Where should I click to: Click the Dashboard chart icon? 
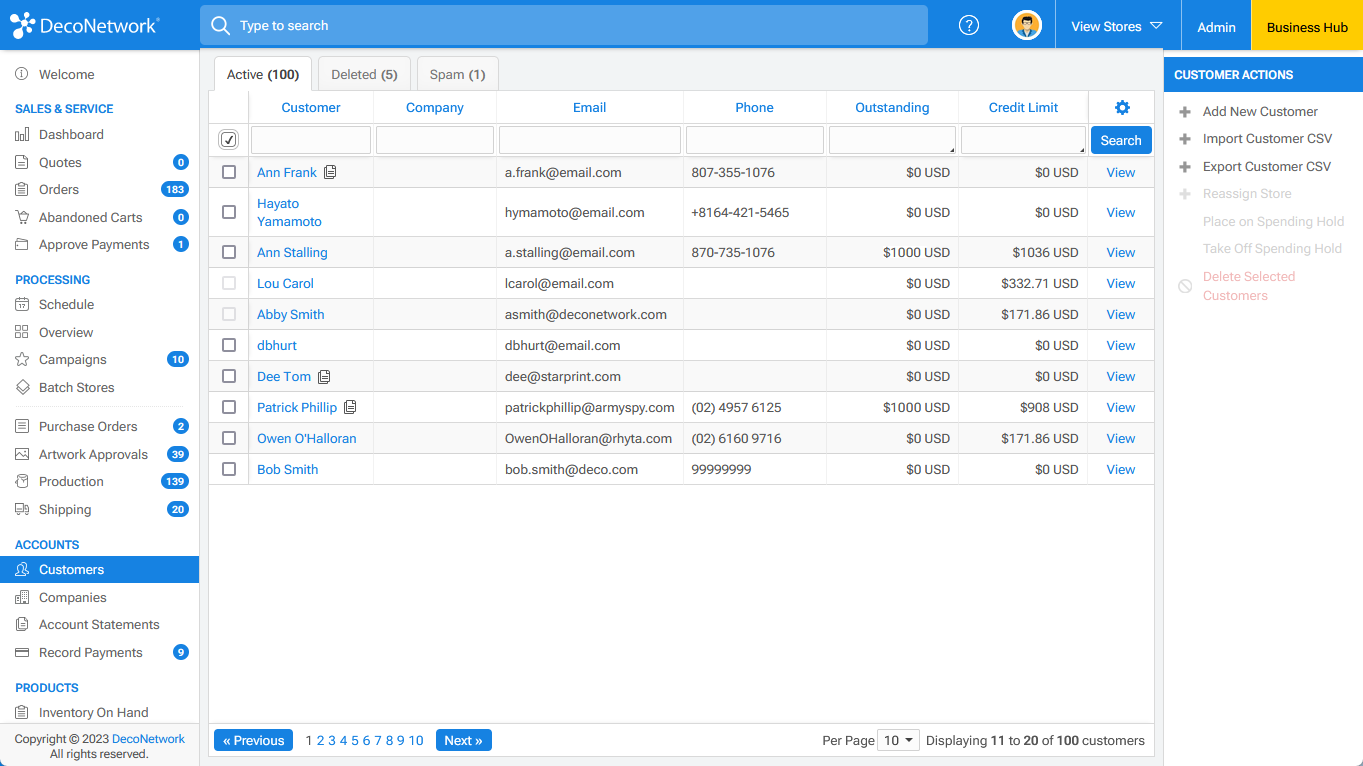22,134
